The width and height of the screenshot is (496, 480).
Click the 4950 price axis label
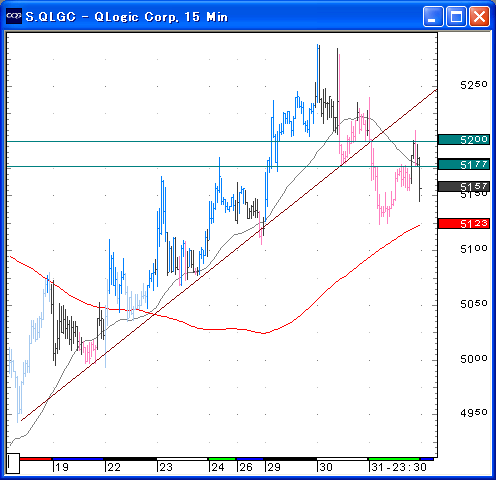pyautogui.click(x=474, y=413)
